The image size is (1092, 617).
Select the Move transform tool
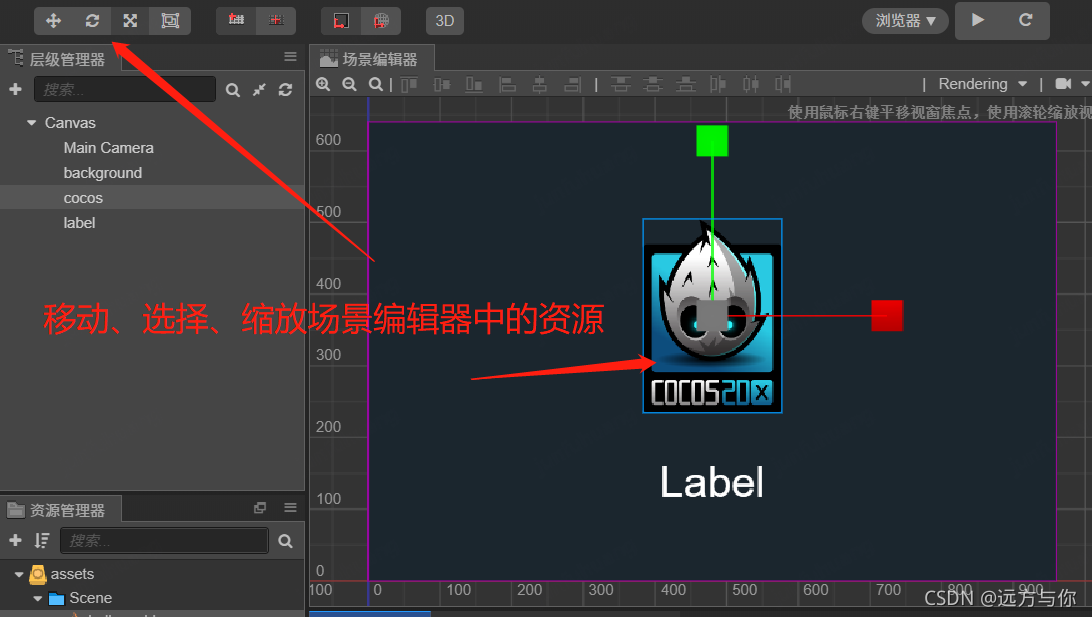pos(54,21)
